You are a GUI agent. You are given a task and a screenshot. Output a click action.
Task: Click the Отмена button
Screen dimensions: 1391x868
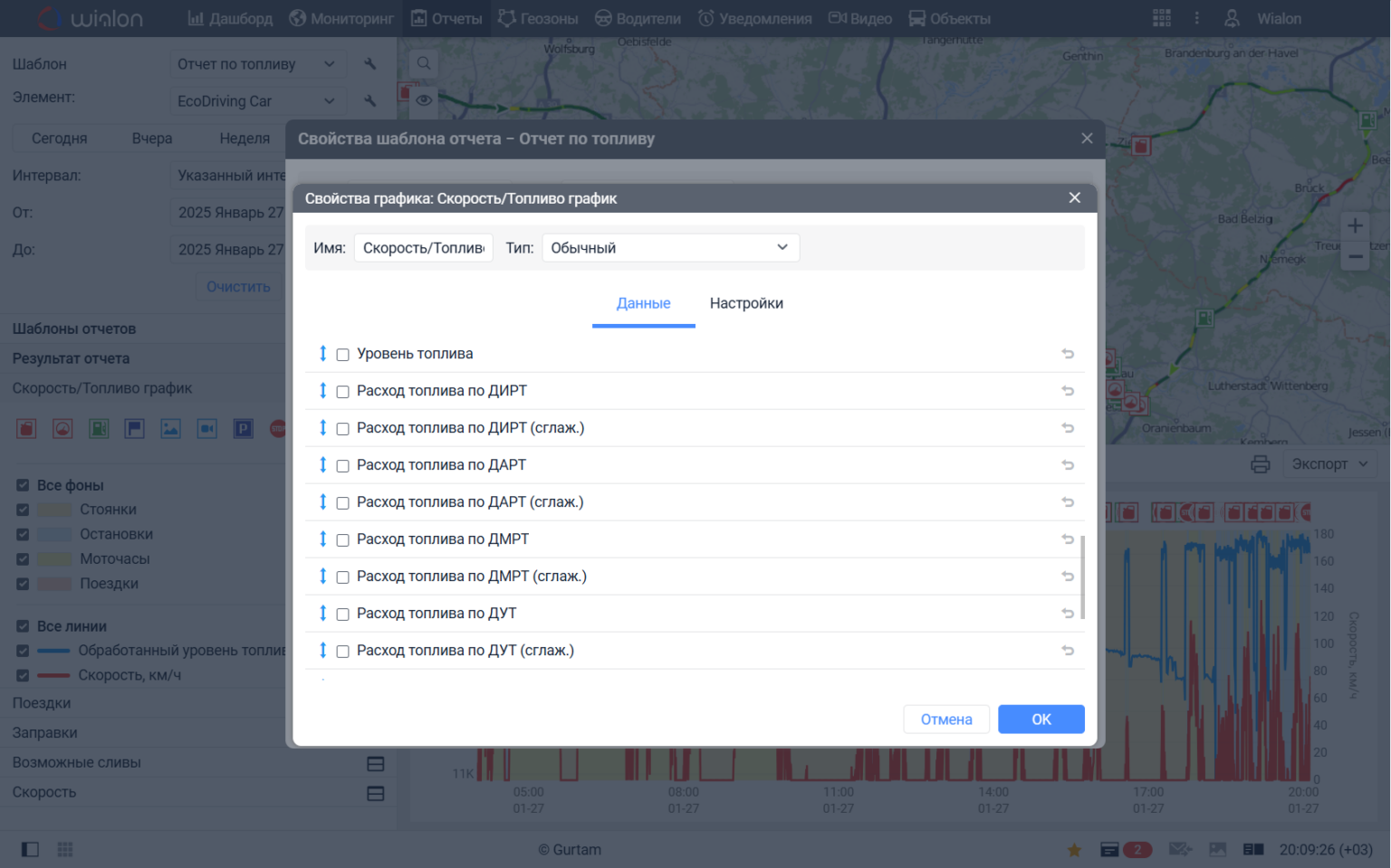tap(945, 720)
